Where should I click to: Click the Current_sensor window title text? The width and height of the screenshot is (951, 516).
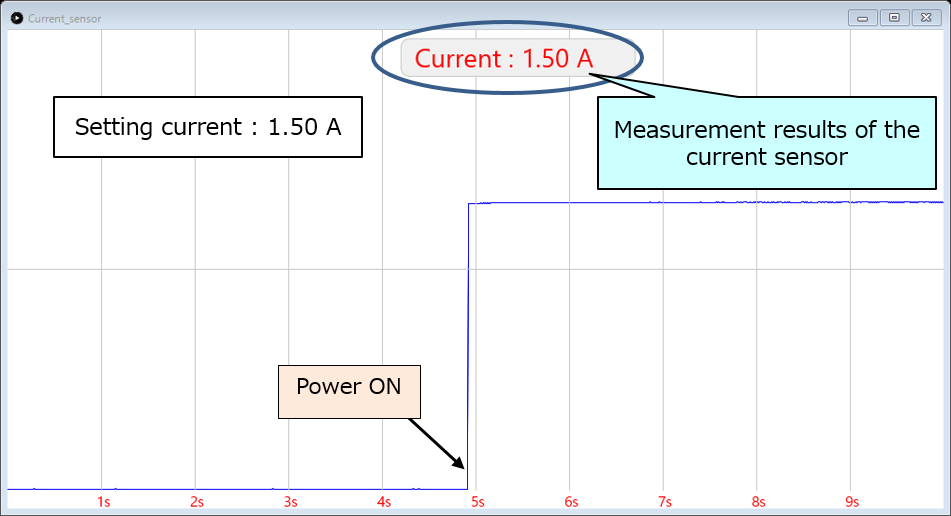click(x=64, y=18)
